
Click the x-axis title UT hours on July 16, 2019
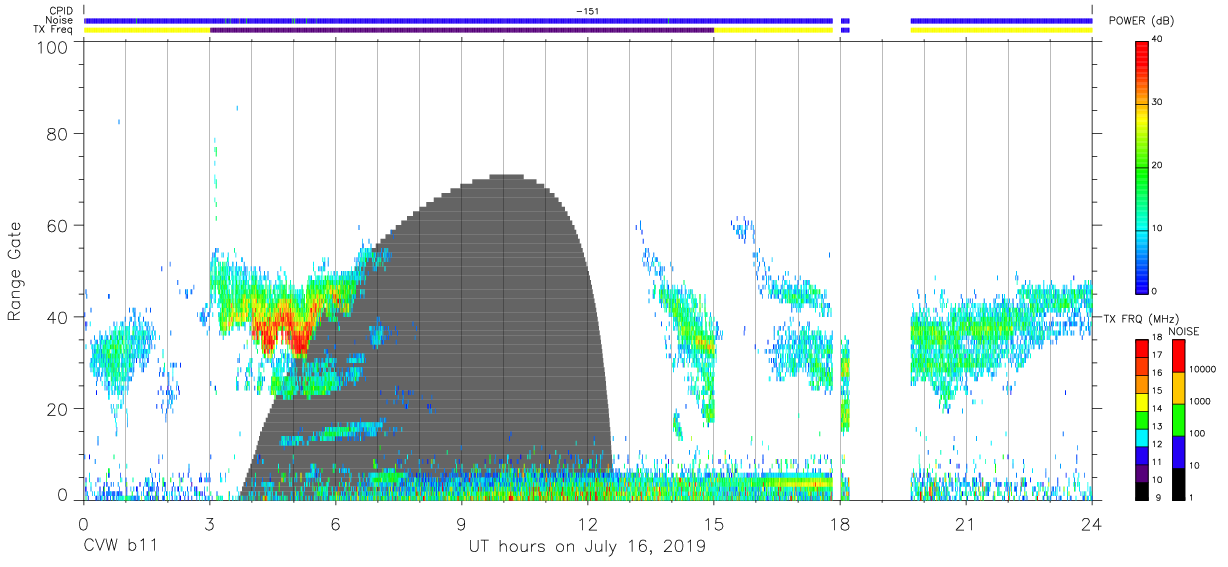[587, 547]
